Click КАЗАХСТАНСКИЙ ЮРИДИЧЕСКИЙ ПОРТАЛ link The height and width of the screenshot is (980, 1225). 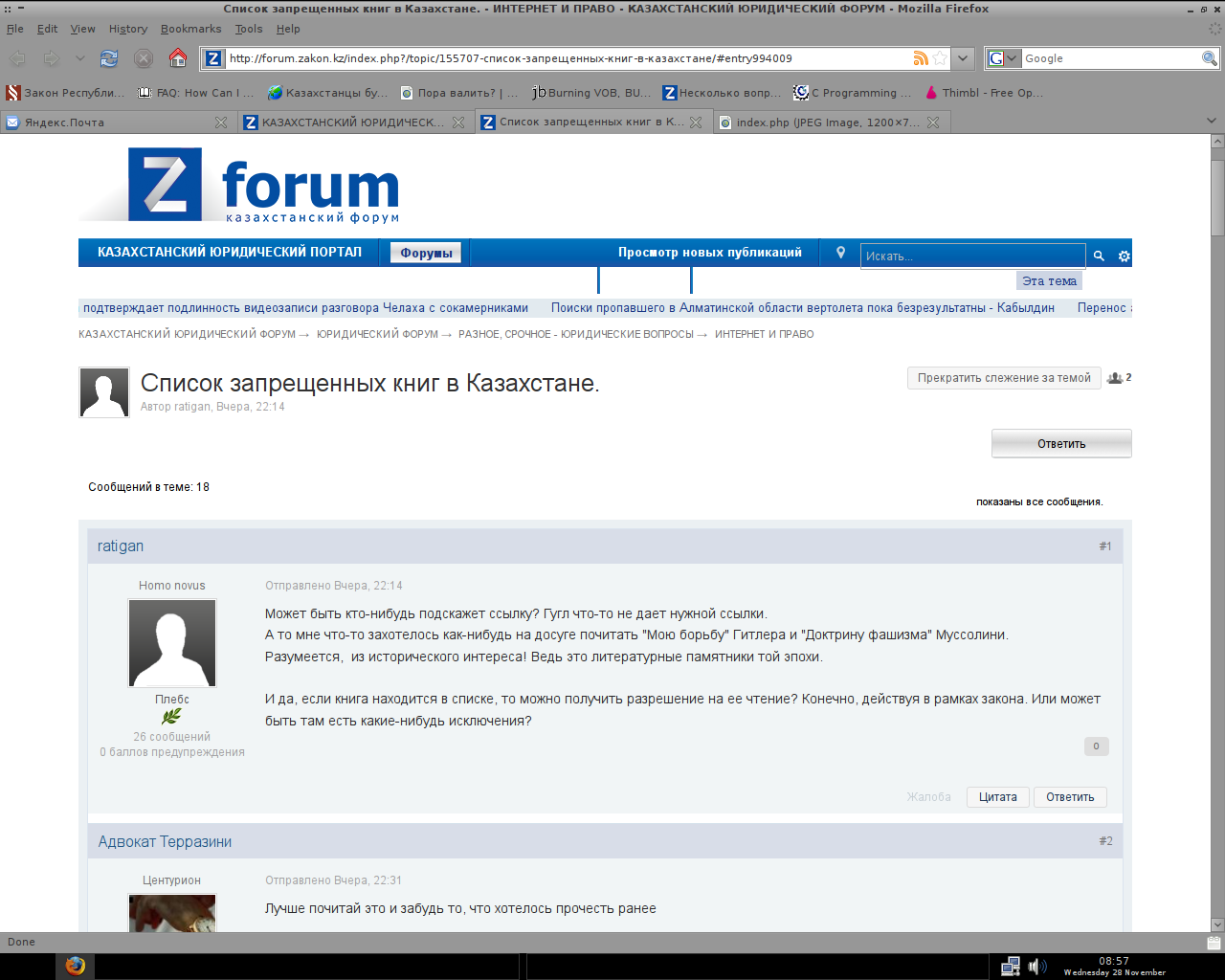tap(230, 253)
